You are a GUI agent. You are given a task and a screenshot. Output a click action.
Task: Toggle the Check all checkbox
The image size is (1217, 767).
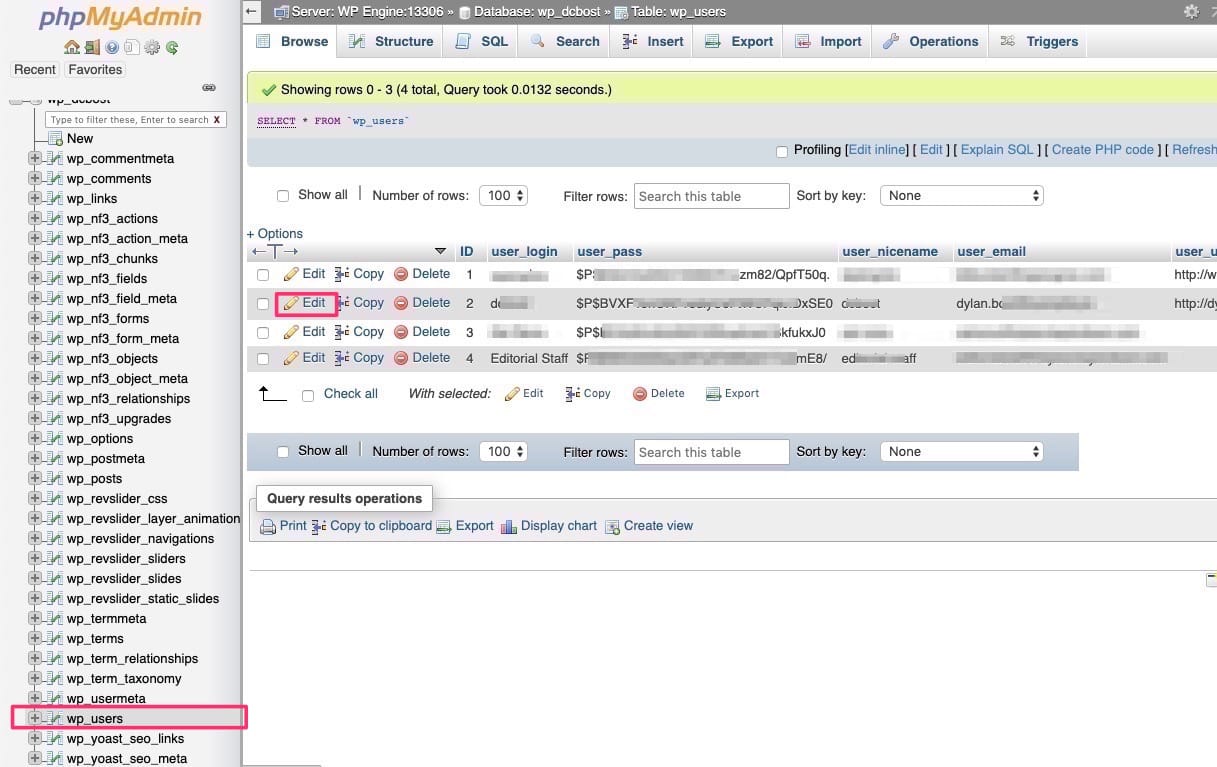(308, 395)
